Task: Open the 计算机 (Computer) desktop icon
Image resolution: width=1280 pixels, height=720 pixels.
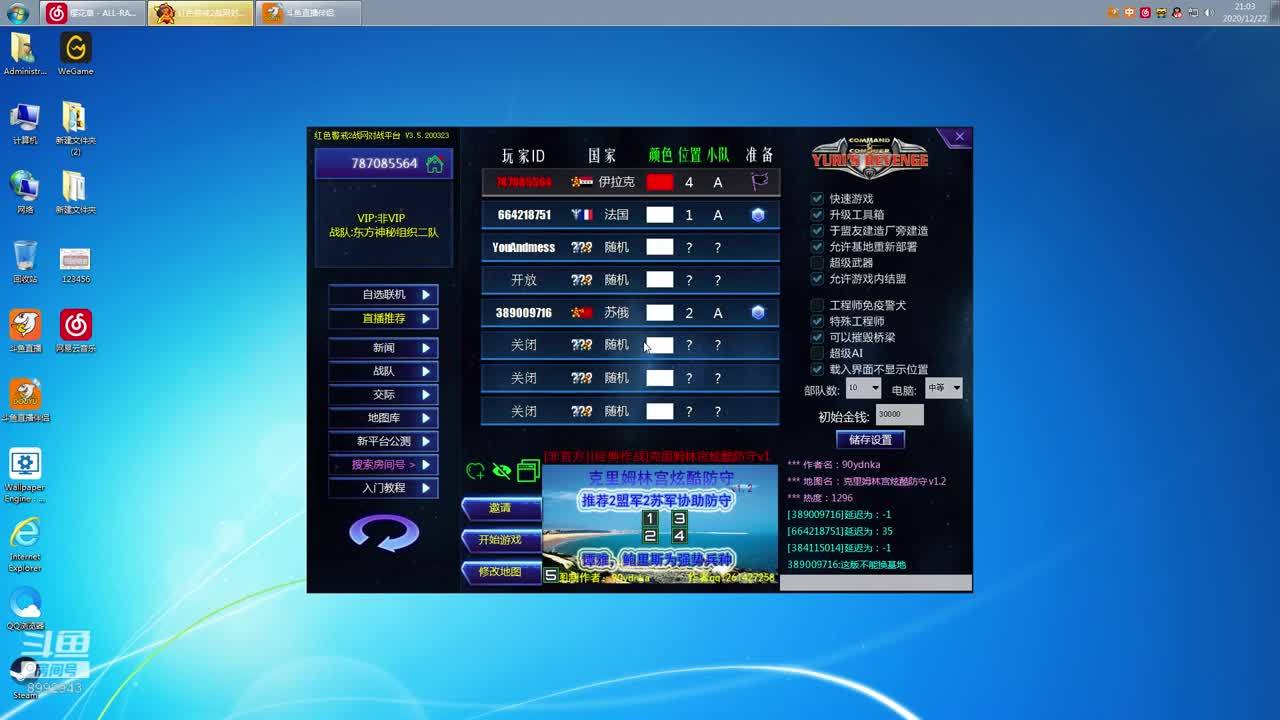Action: pos(25,123)
